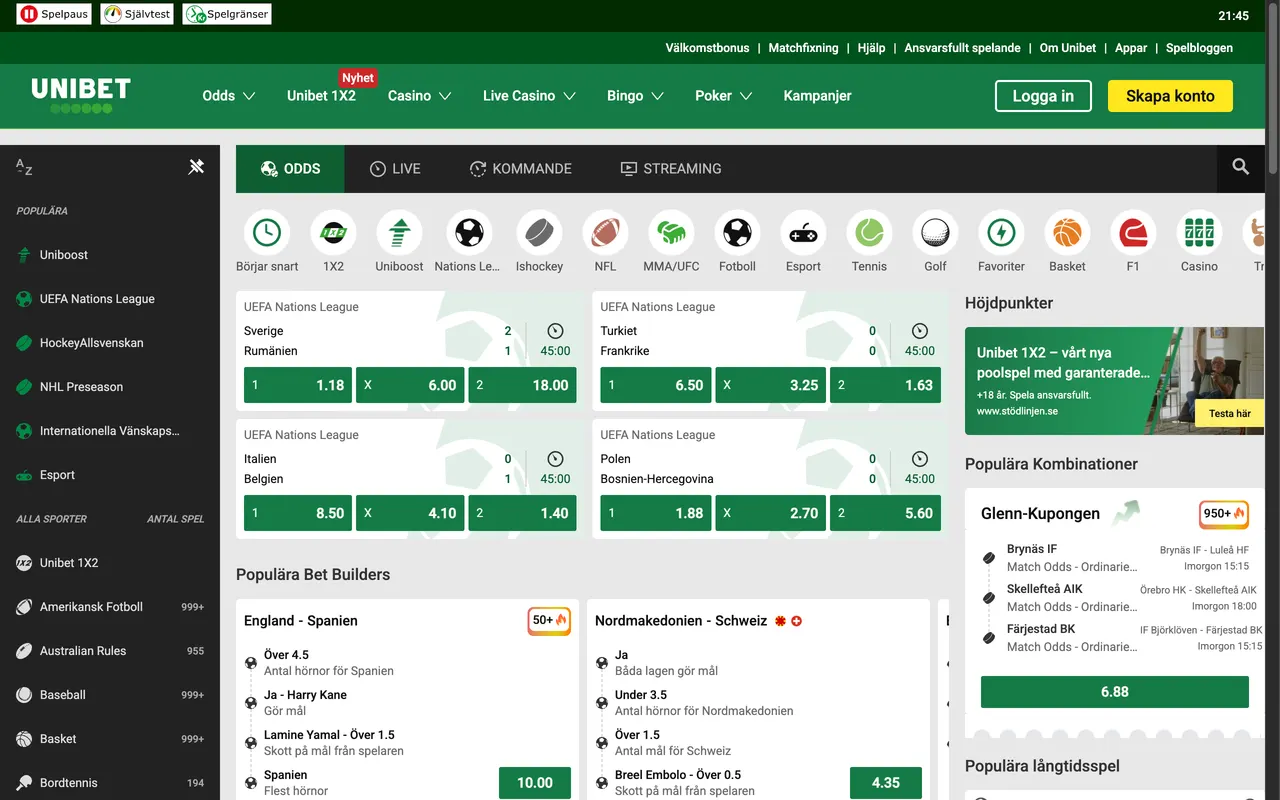Open the Favoriter lightning icon
This screenshot has width=1280, height=800.
(1001, 233)
